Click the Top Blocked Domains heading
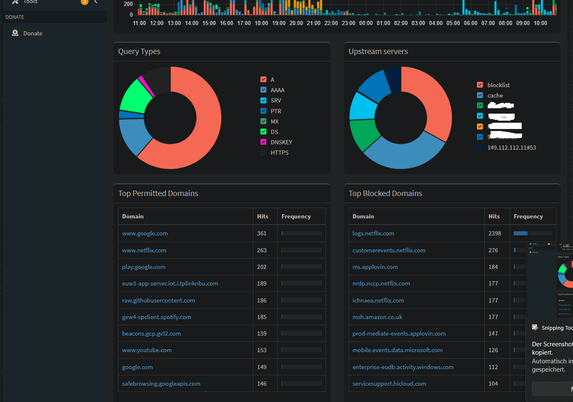The height and width of the screenshot is (402, 573). point(385,193)
